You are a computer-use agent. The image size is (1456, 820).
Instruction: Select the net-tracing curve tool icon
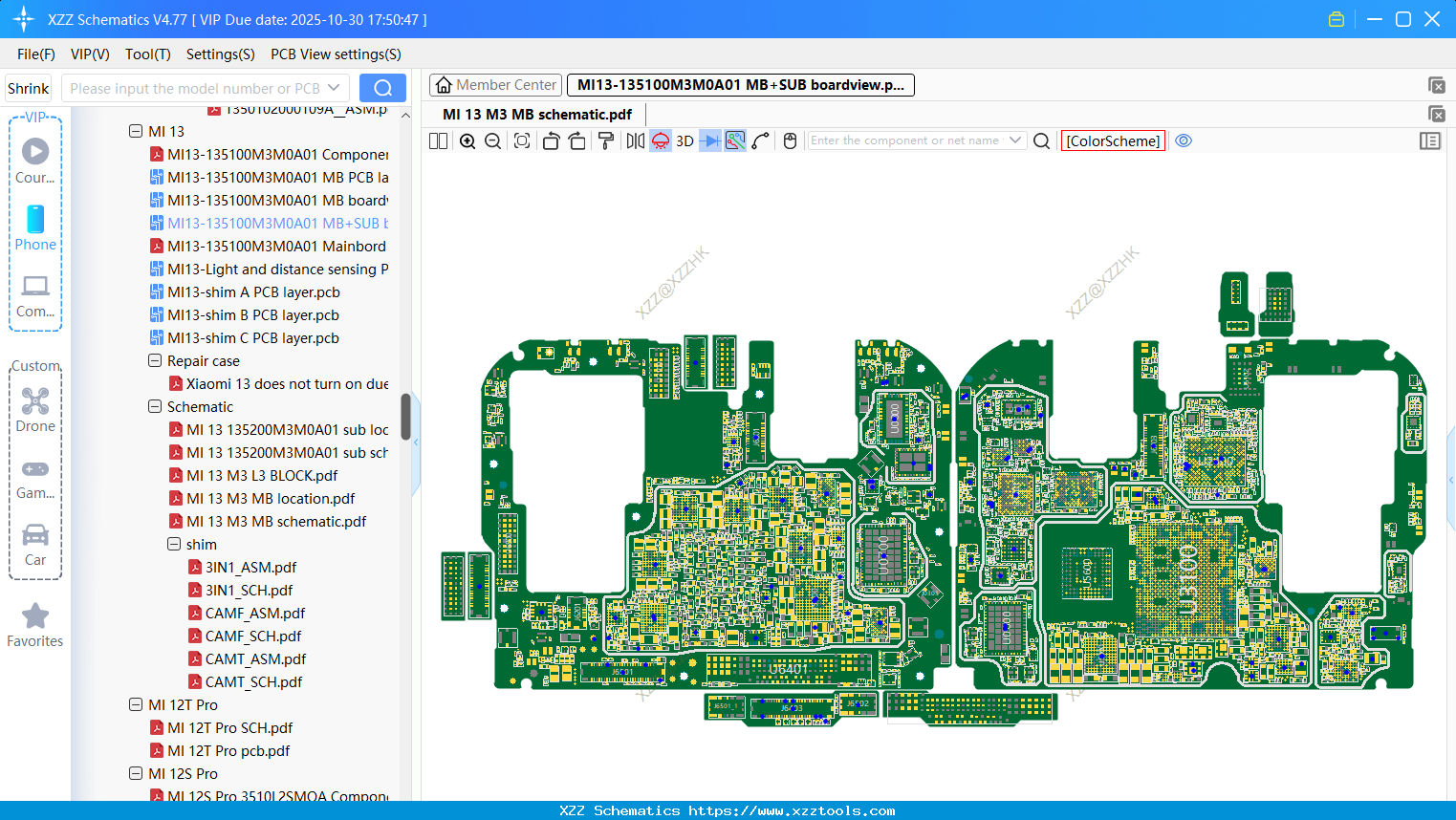tap(761, 140)
